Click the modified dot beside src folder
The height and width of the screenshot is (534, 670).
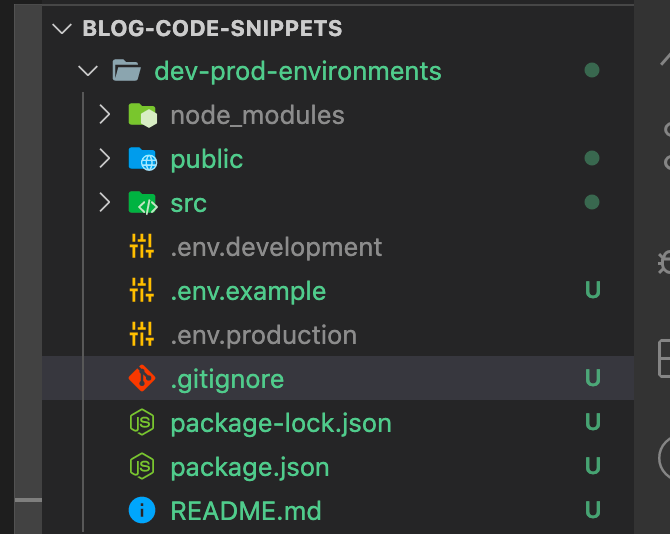[592, 202]
